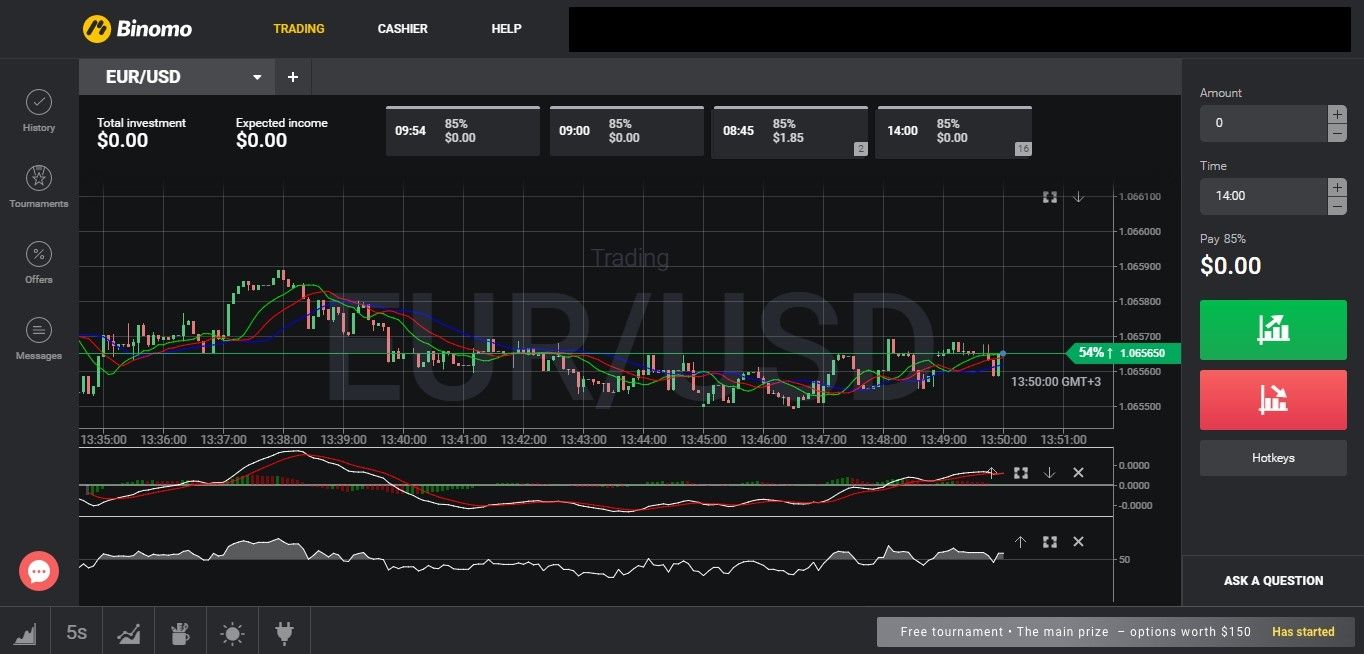Select the 09:54 expiry card

click(463, 131)
